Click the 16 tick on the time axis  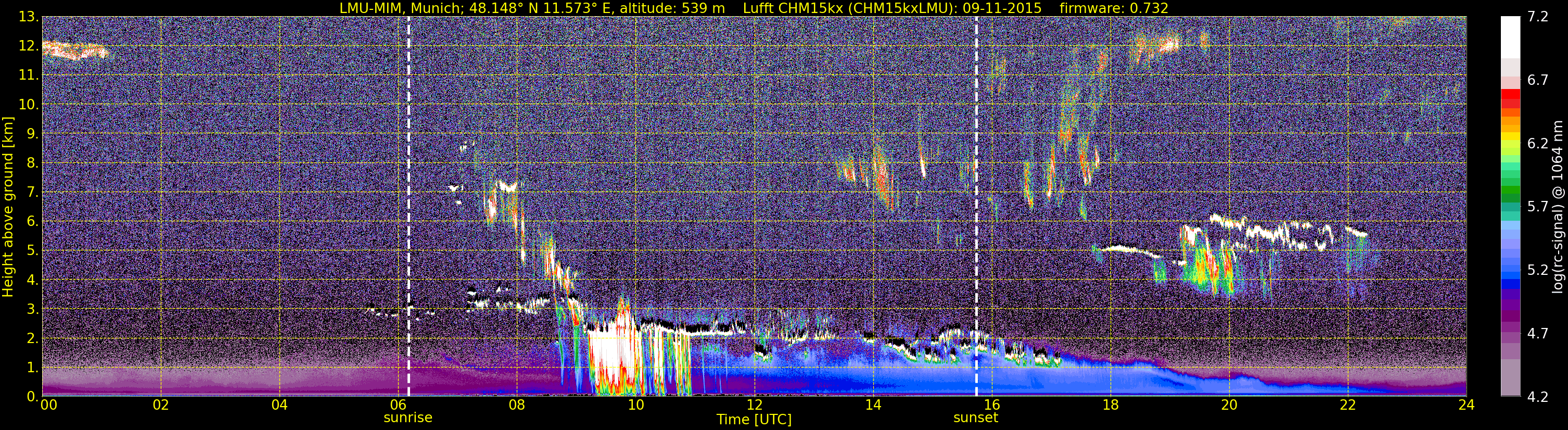click(991, 405)
